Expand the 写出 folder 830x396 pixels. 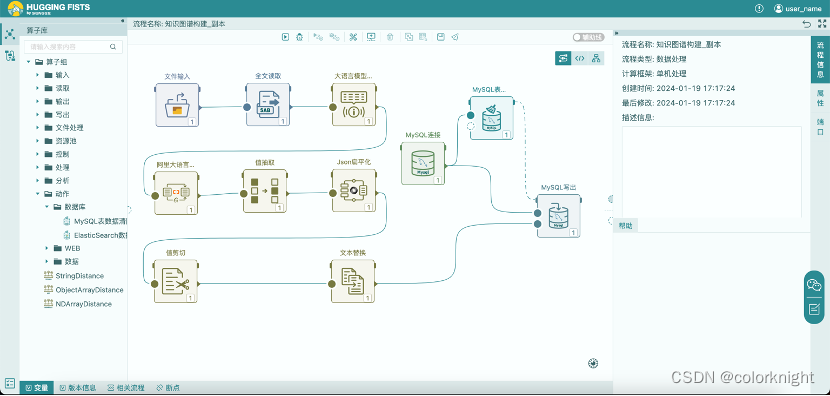(x=38, y=114)
